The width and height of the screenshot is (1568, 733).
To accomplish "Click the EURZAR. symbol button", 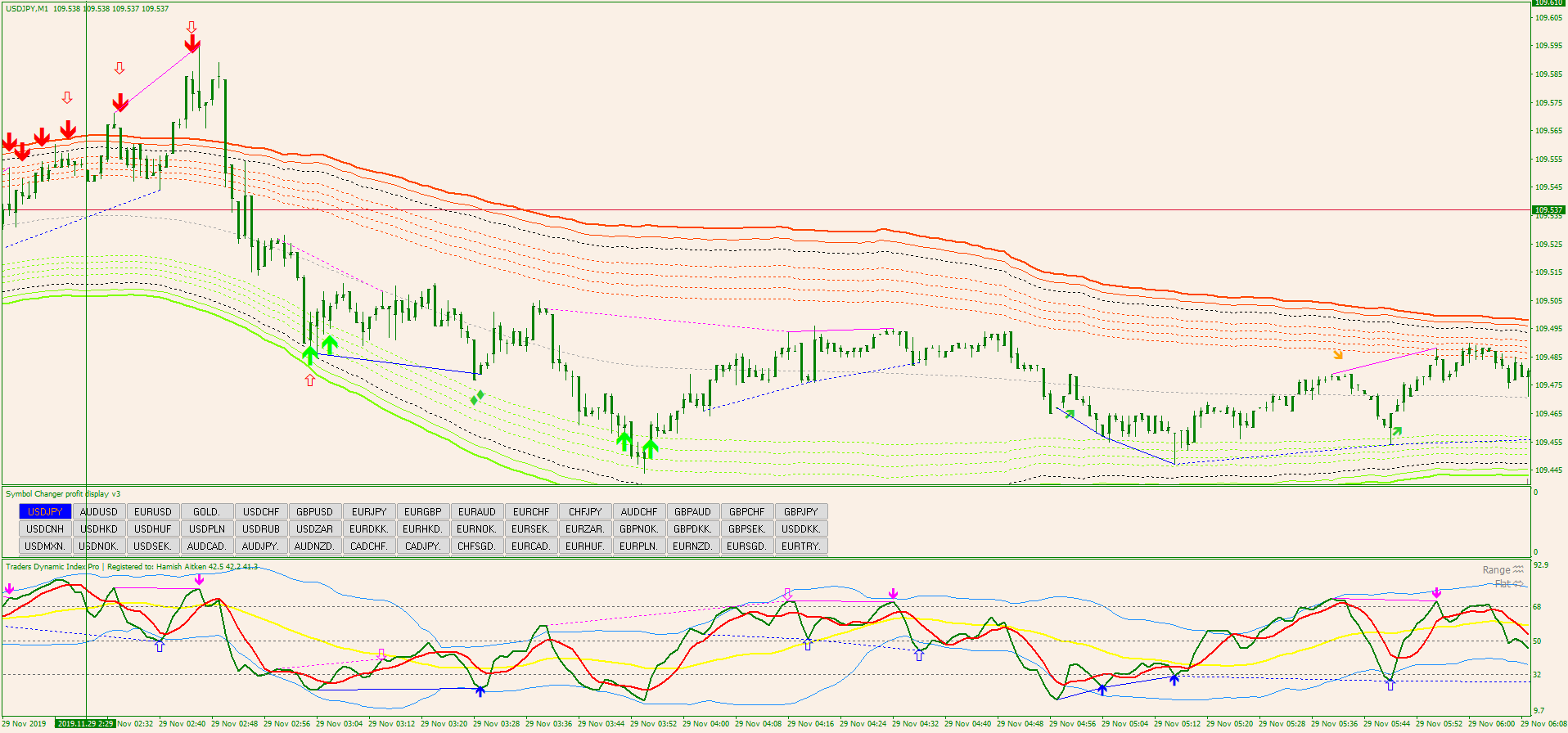I will click(x=585, y=528).
